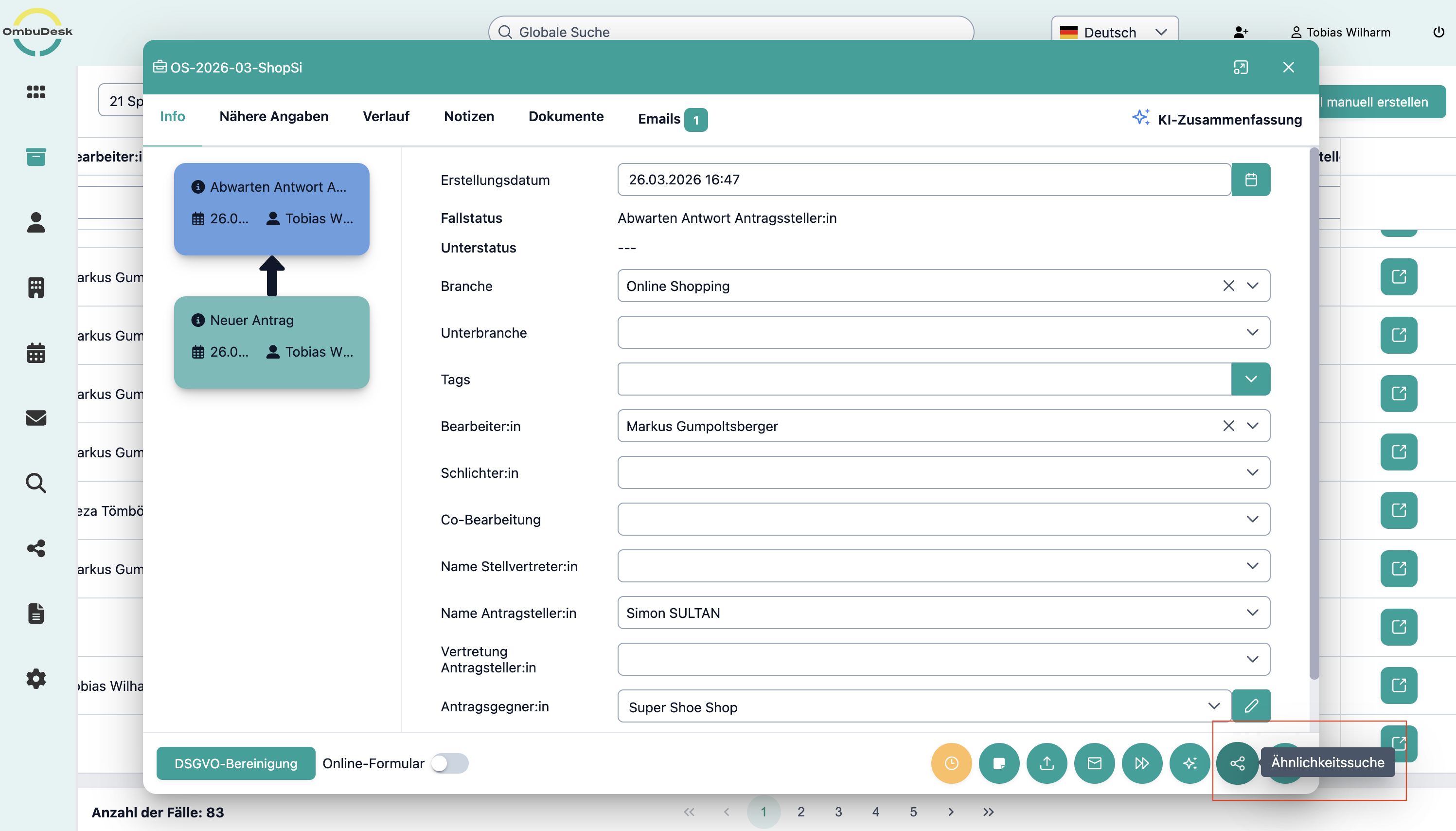Viewport: 1456px width, 831px height.
Task: Expand the case dialog to full window
Action: point(1241,67)
